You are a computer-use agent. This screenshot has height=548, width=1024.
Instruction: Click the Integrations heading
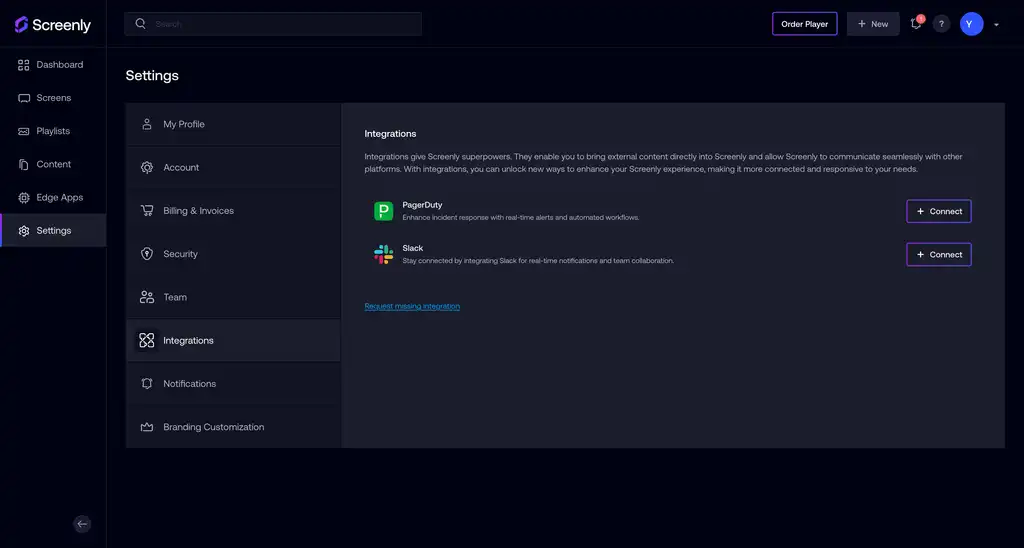click(x=390, y=134)
